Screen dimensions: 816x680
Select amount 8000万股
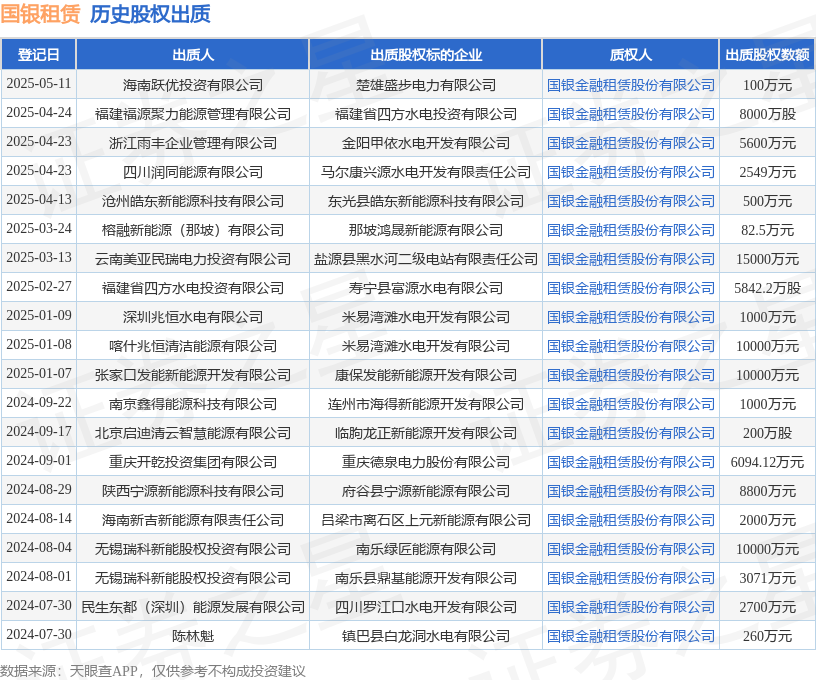point(767,114)
